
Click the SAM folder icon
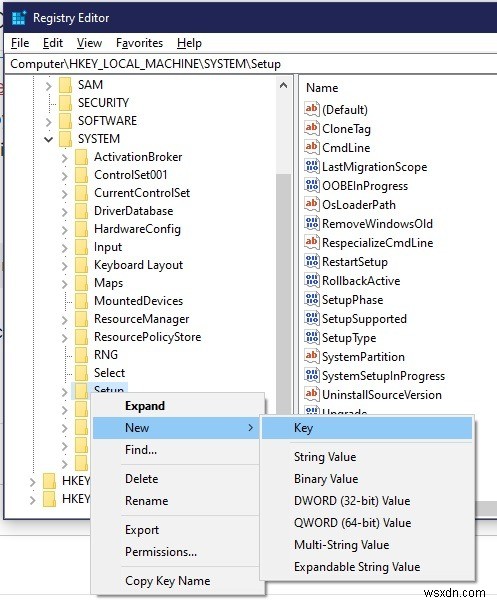pos(66,85)
